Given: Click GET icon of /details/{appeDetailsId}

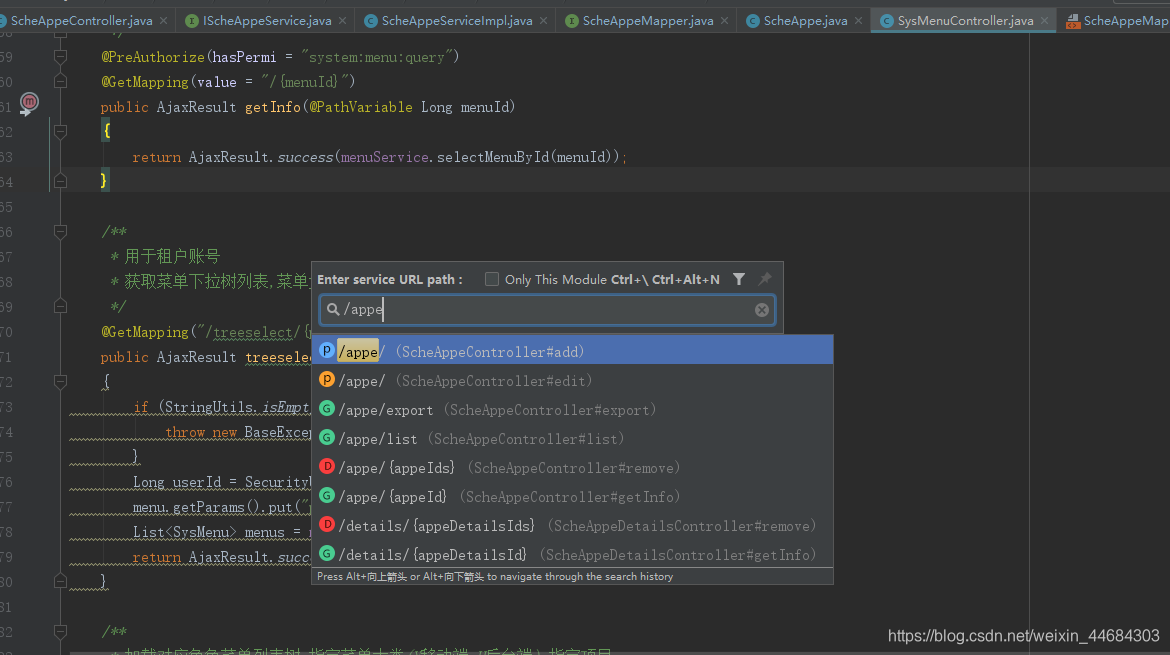Looking at the screenshot, I should pyautogui.click(x=327, y=554).
